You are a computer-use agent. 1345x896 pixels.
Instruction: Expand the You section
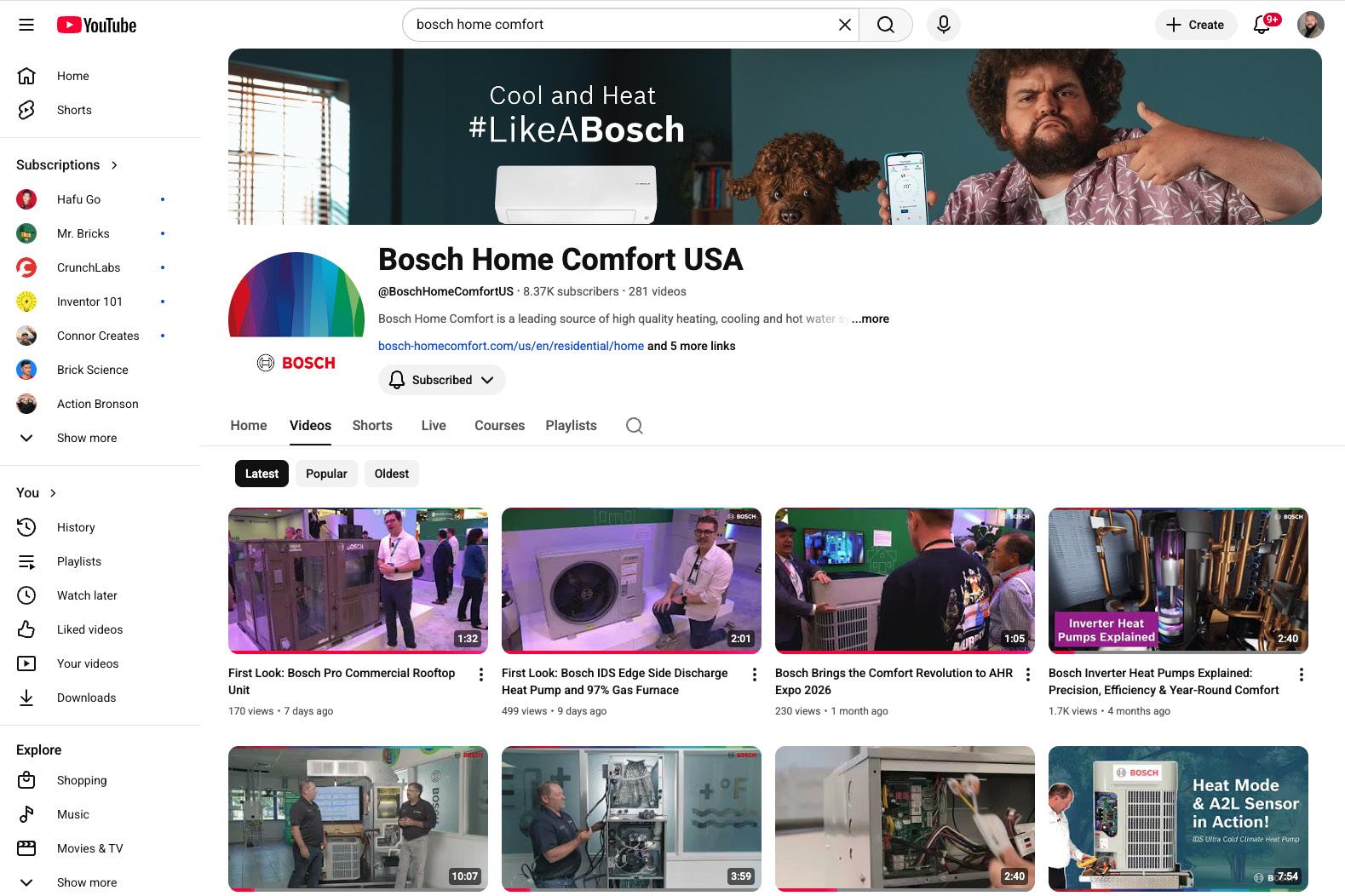coord(37,492)
